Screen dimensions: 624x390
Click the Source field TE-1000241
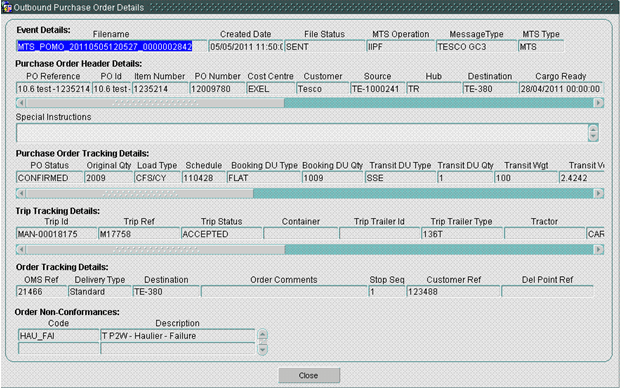click(378, 89)
